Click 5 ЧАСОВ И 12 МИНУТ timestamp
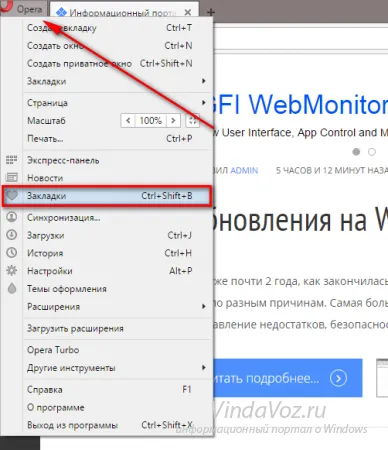The image size is (388, 450). tap(332, 170)
